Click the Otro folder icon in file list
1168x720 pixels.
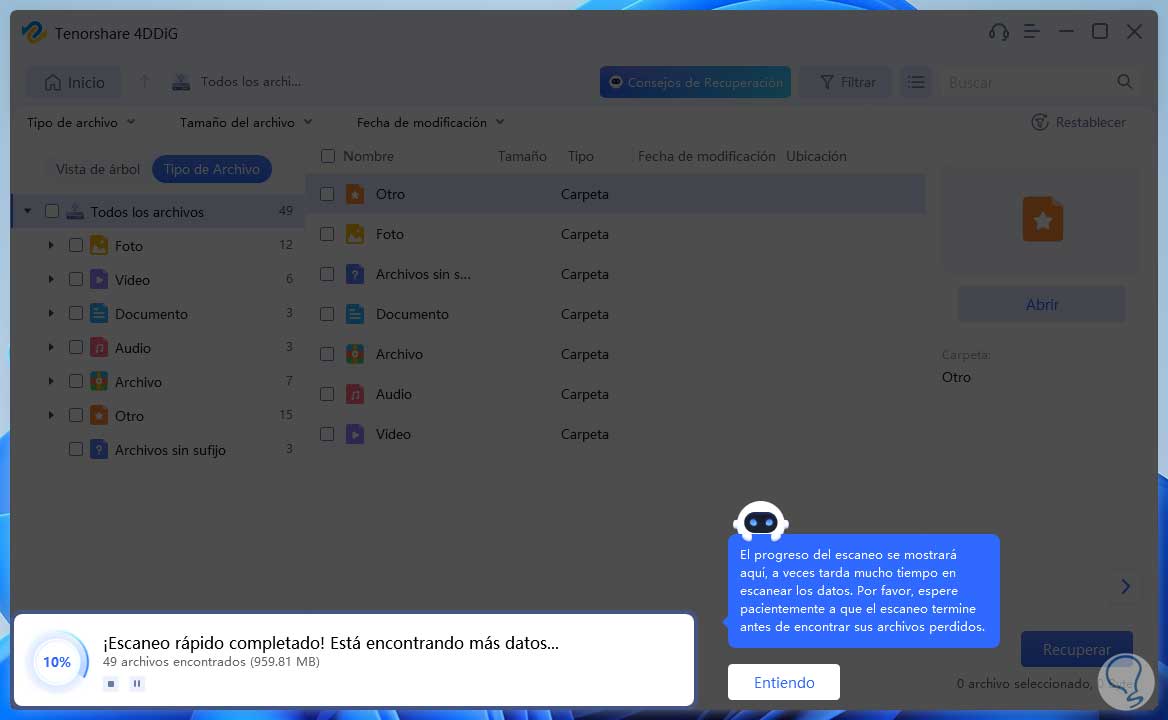(355, 194)
